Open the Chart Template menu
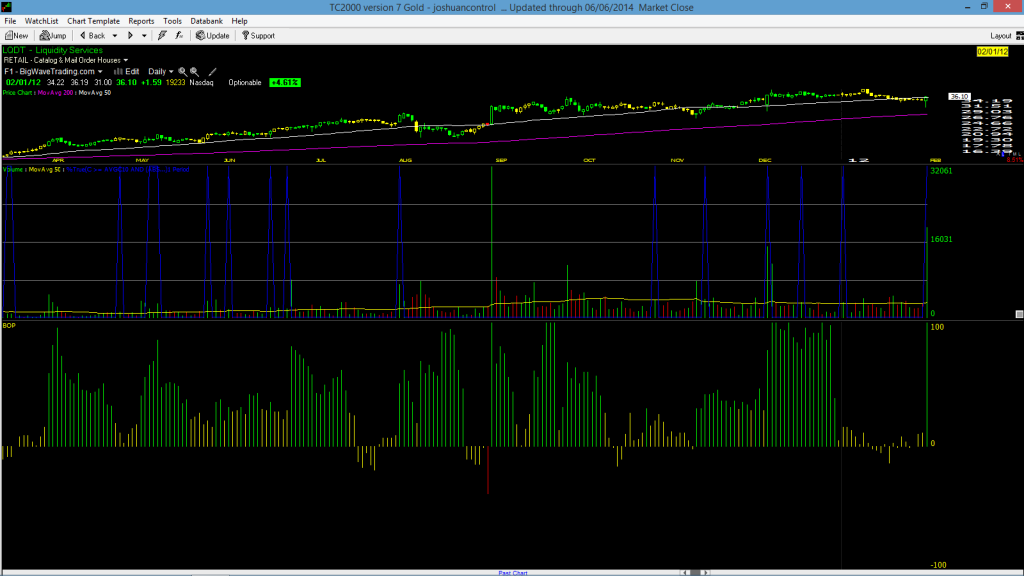Viewport: 1024px width, 576px height. (93, 21)
